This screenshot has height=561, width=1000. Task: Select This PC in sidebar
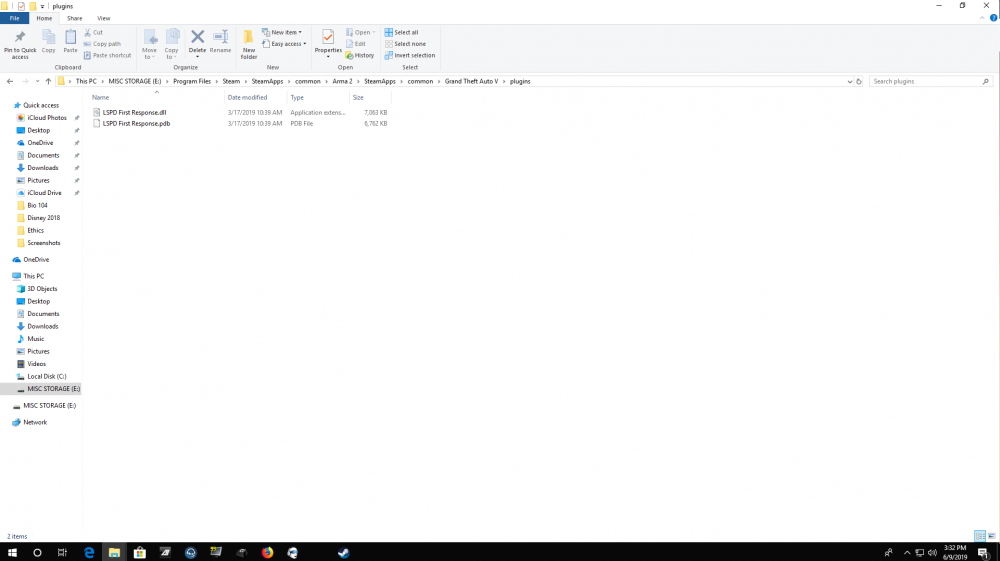coord(33,276)
